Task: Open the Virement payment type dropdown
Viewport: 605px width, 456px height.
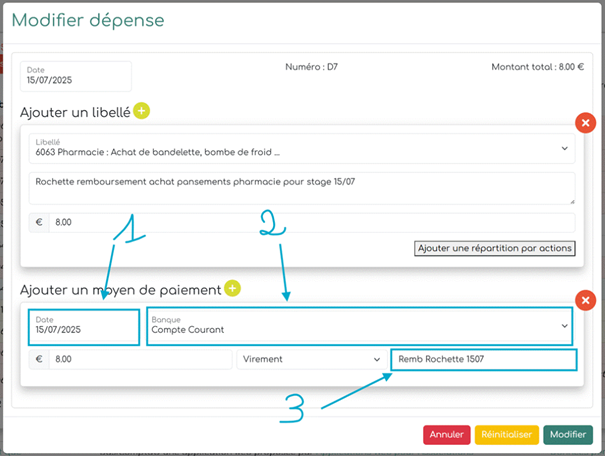Action: click(309, 359)
